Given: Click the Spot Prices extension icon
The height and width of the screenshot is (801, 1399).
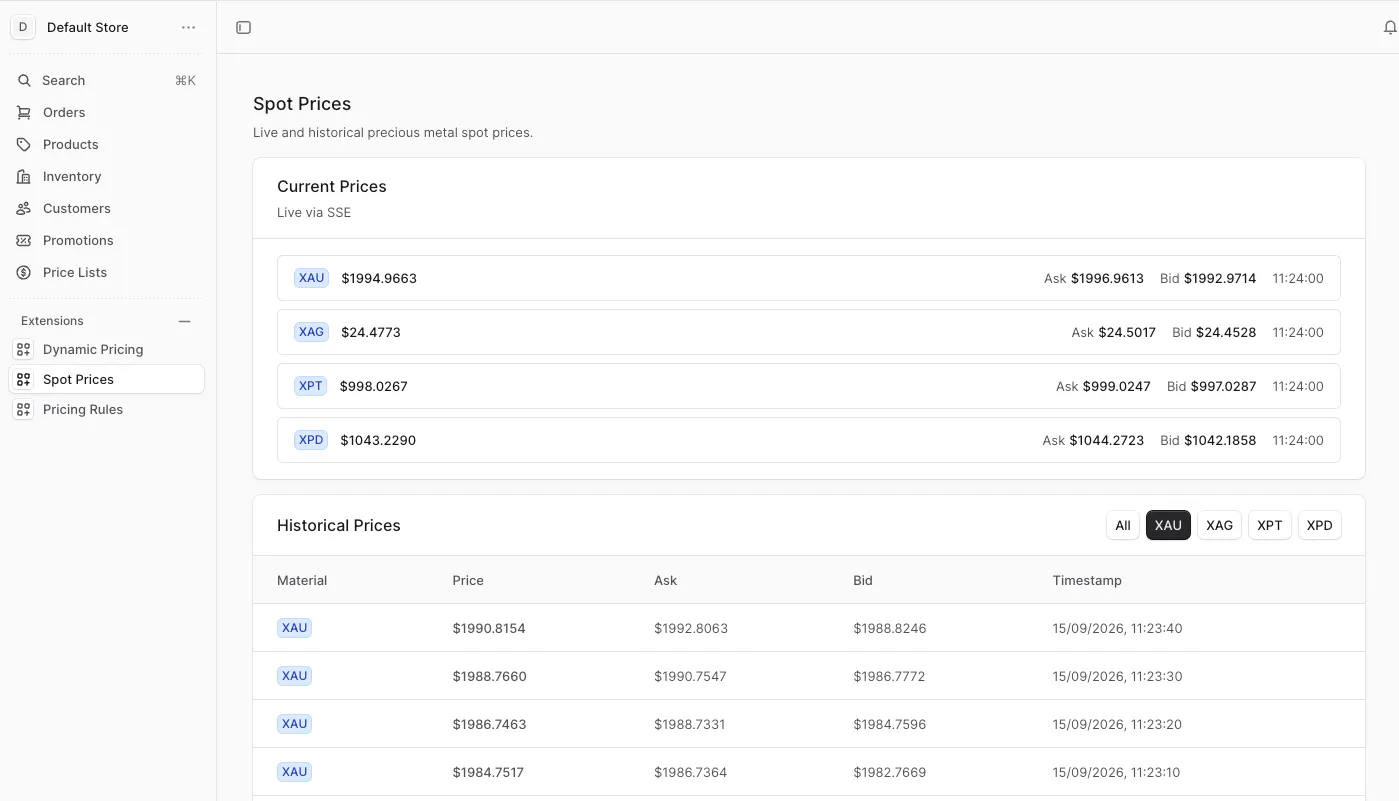Looking at the screenshot, I should tap(24, 379).
